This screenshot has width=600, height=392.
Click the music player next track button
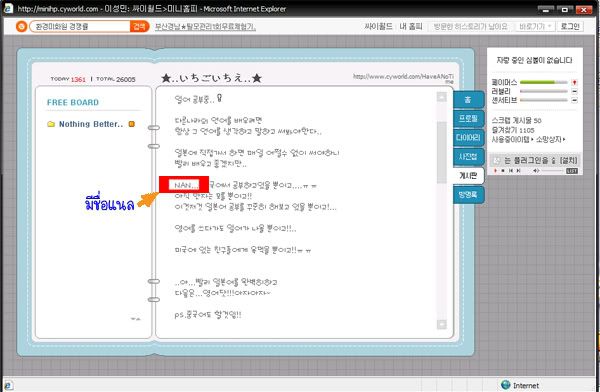point(518,171)
